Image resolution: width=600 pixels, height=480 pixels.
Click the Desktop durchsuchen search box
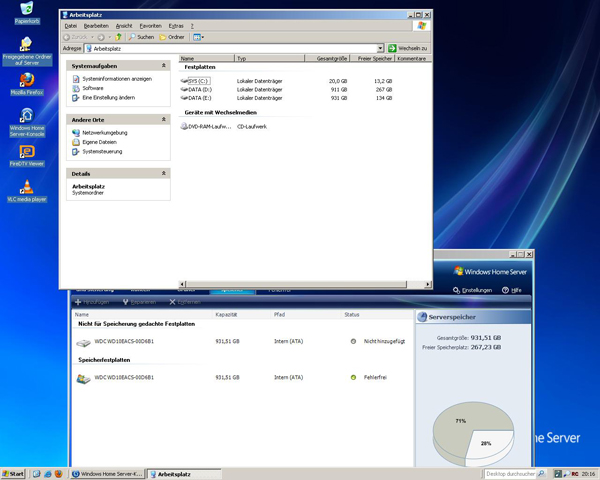(510, 474)
